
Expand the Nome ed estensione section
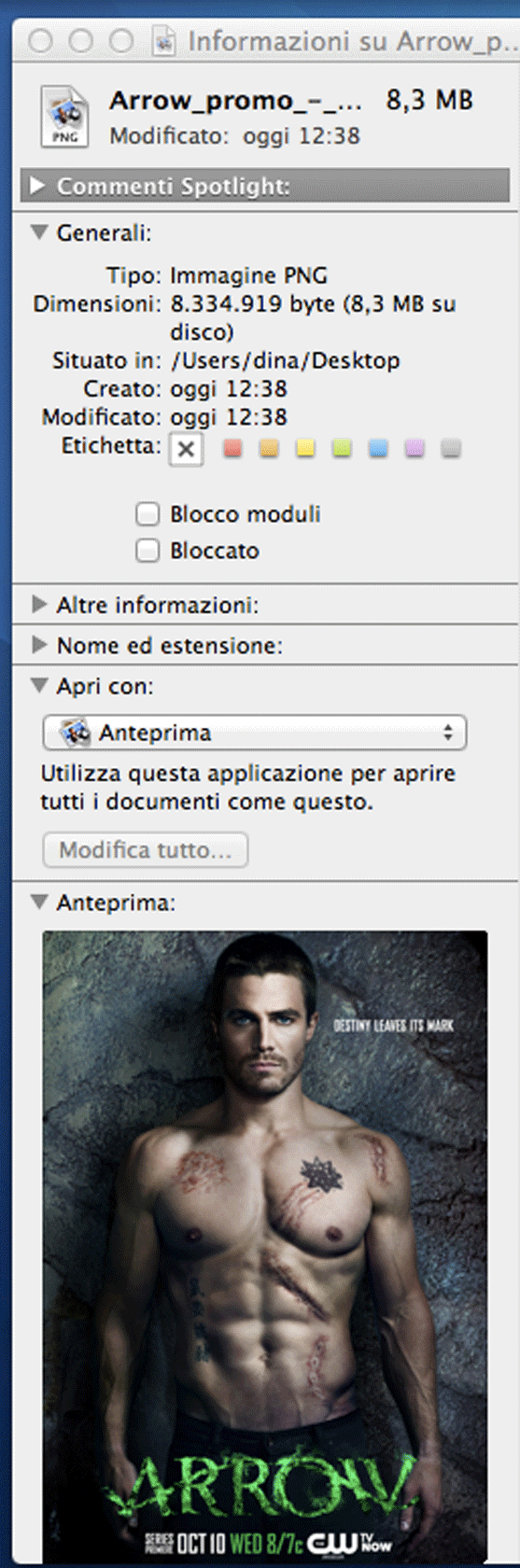(39, 644)
